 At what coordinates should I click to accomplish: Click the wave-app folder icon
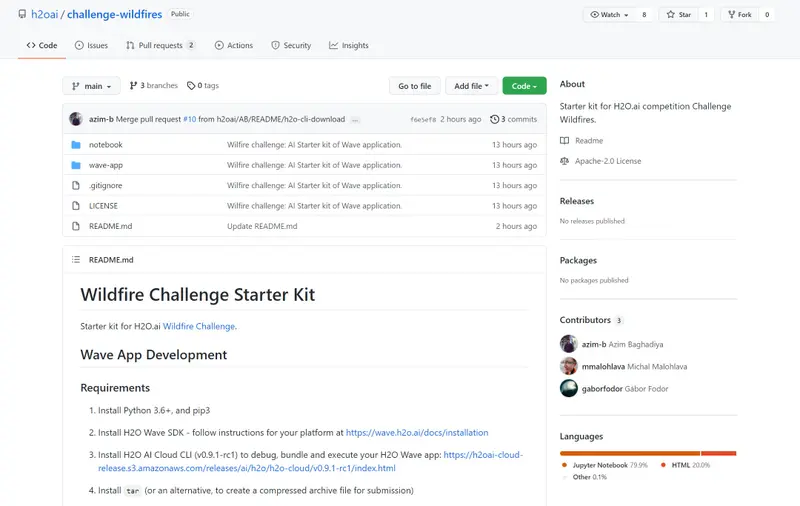pyautogui.click(x=76, y=165)
